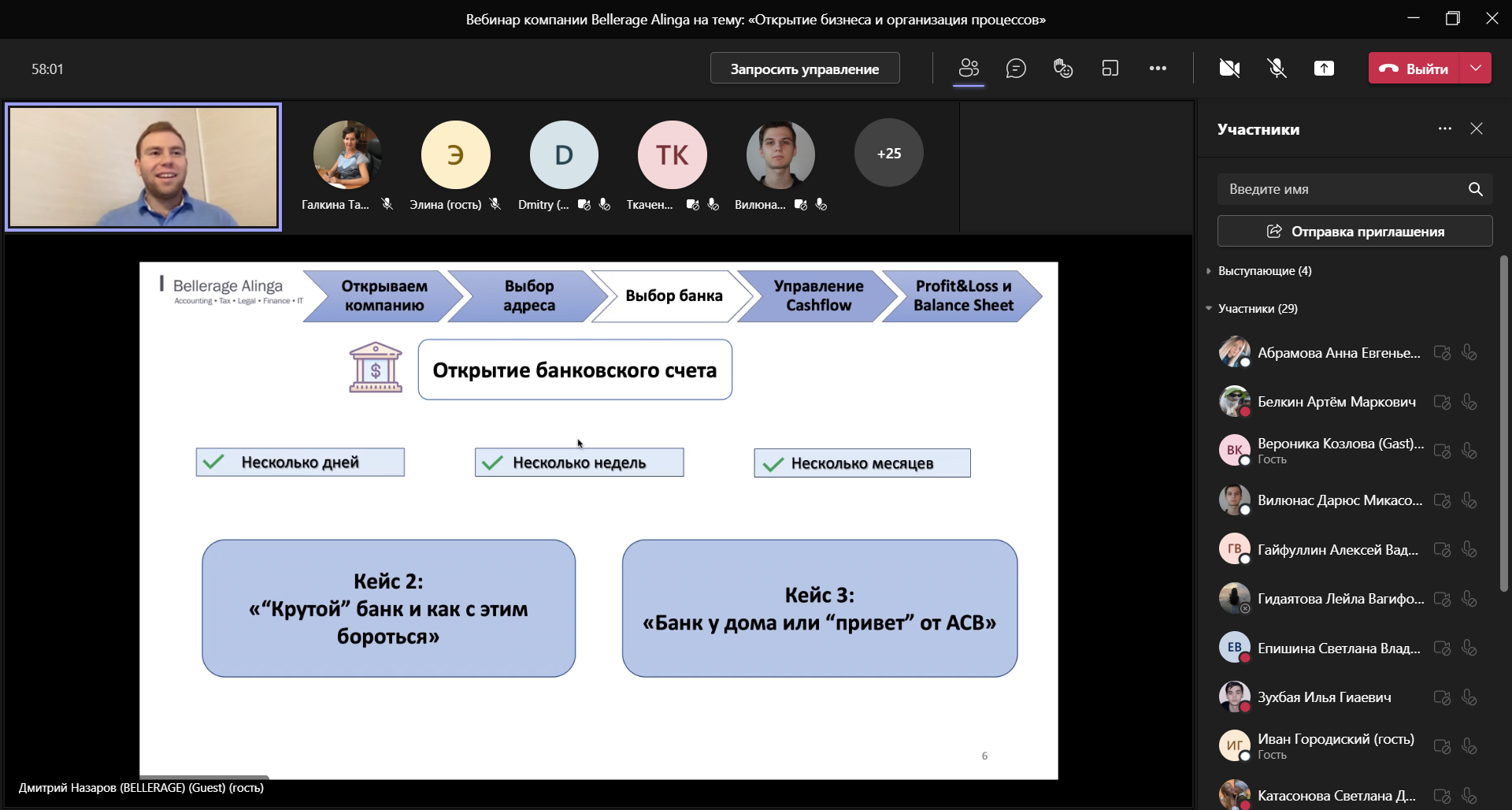Click Отправка приглашения button

(x=1354, y=231)
